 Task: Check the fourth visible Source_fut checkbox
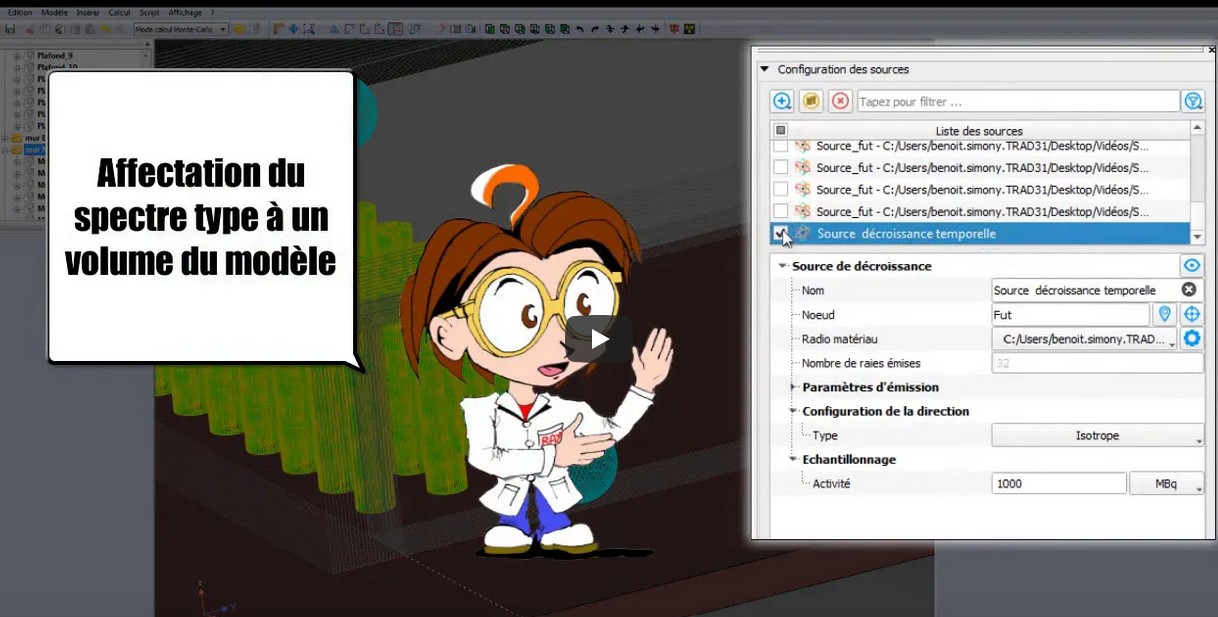point(781,211)
